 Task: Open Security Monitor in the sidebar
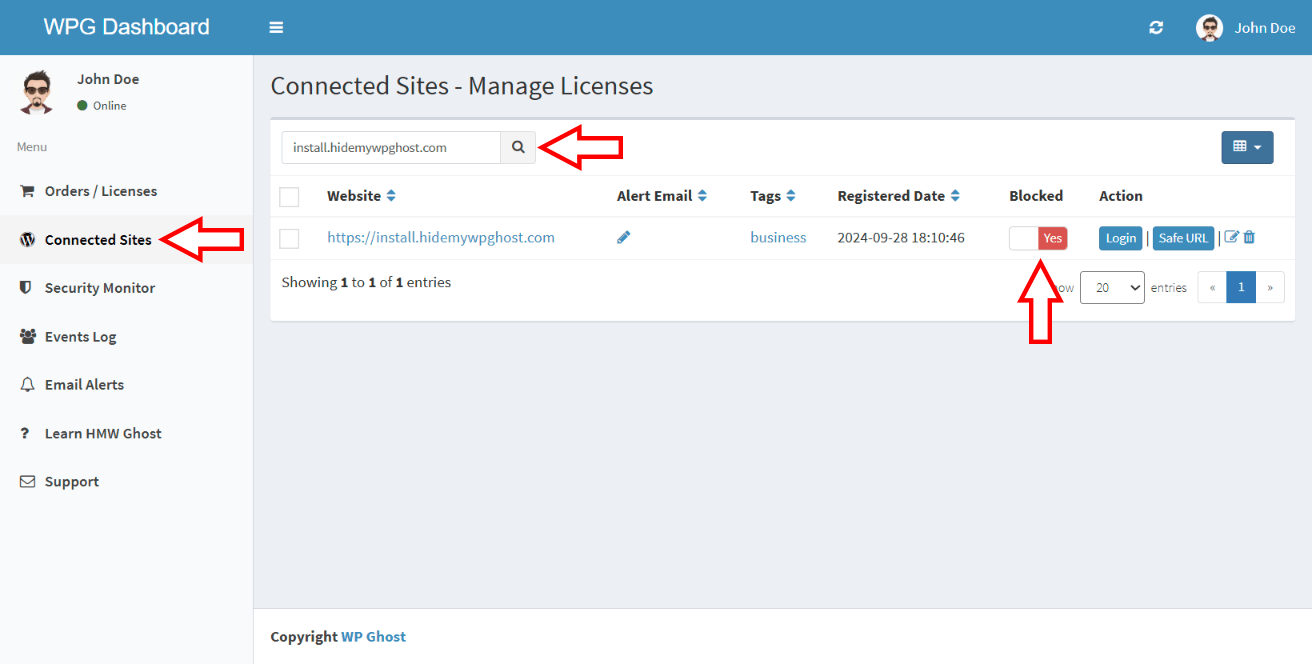[100, 288]
